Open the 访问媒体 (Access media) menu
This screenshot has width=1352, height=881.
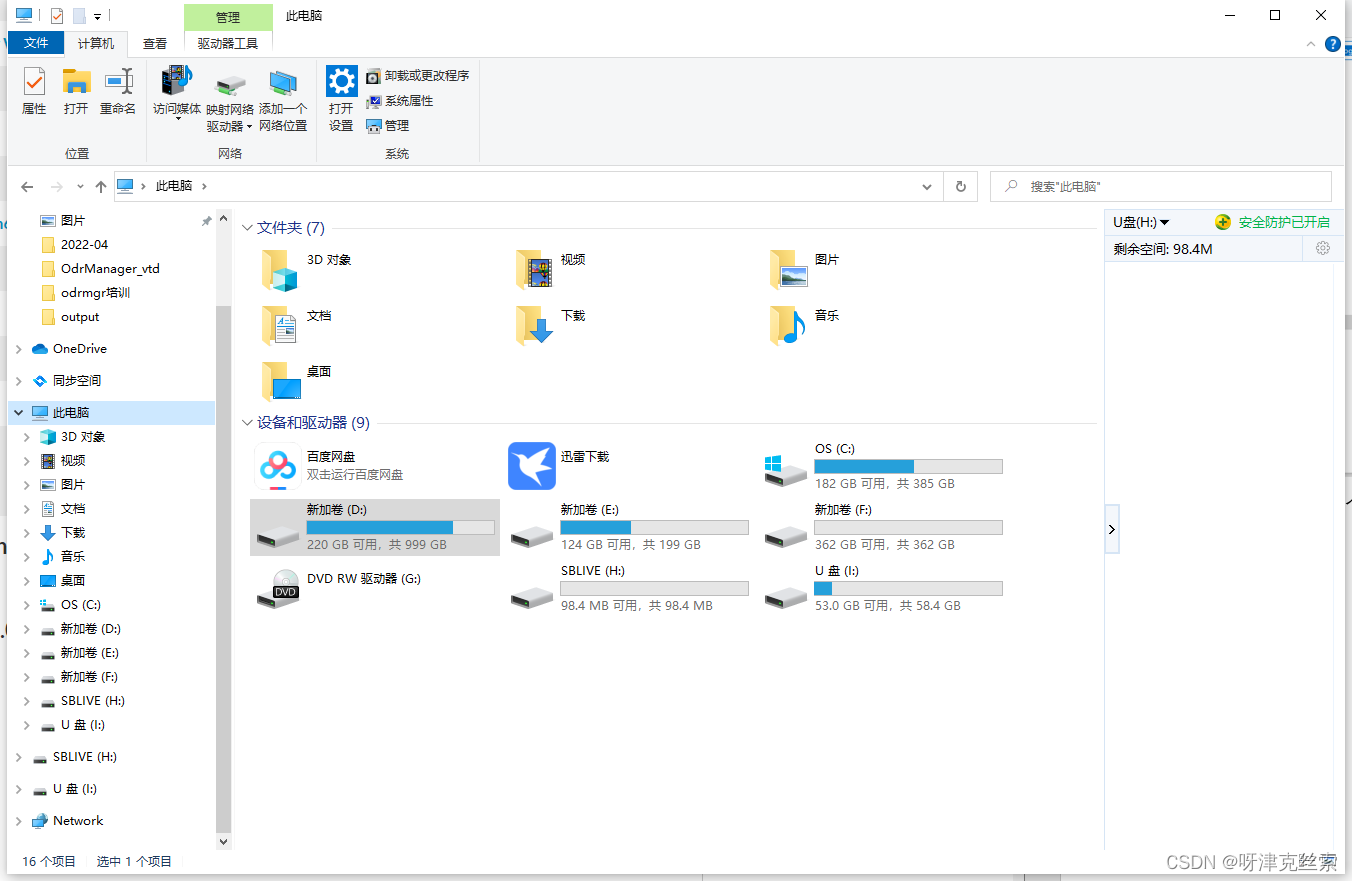(x=177, y=93)
